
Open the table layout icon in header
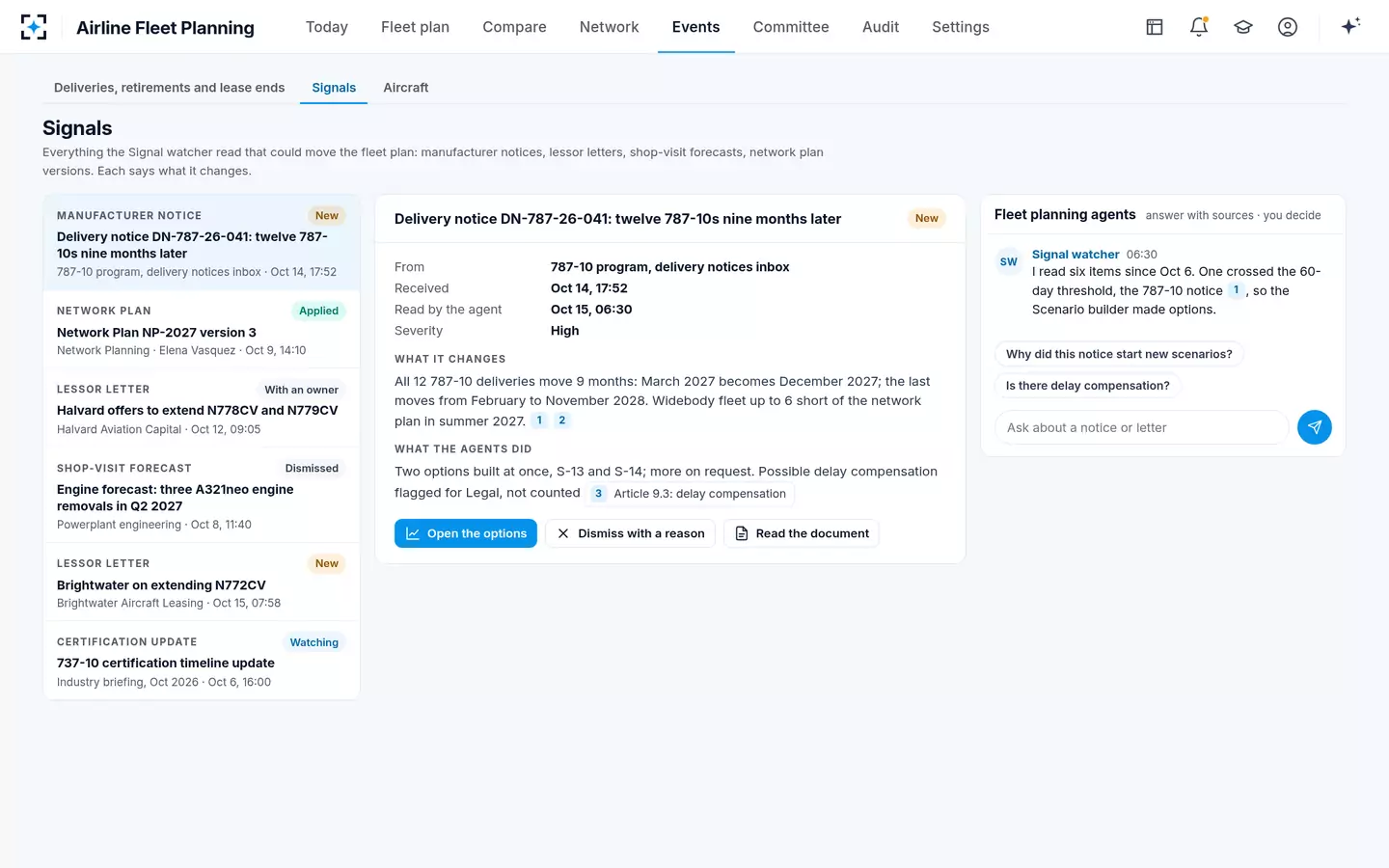pos(1155,27)
